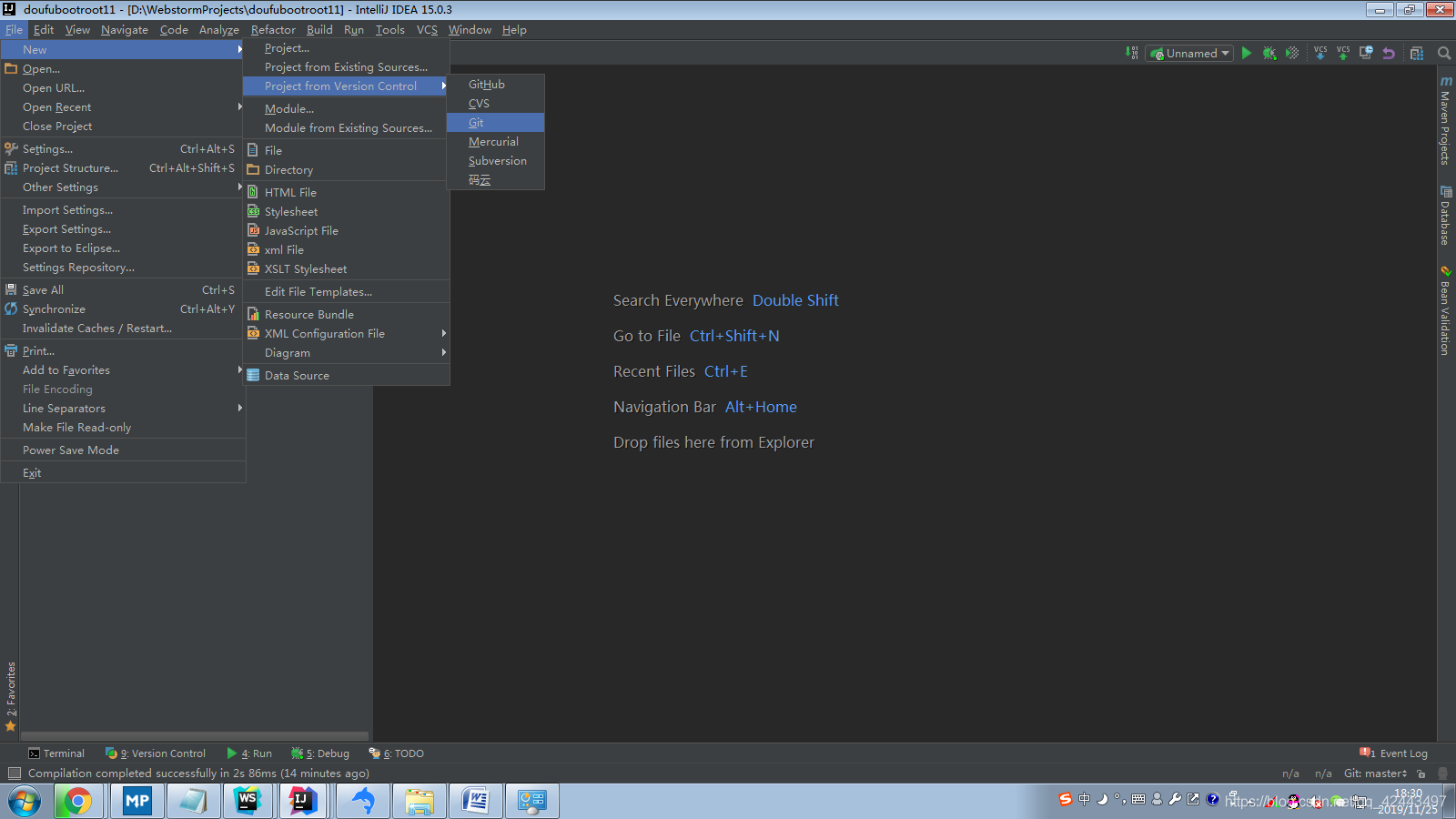Click VCS Update Project down-arrow icon
Screen dimensions: 1456x819
click(x=1320, y=53)
